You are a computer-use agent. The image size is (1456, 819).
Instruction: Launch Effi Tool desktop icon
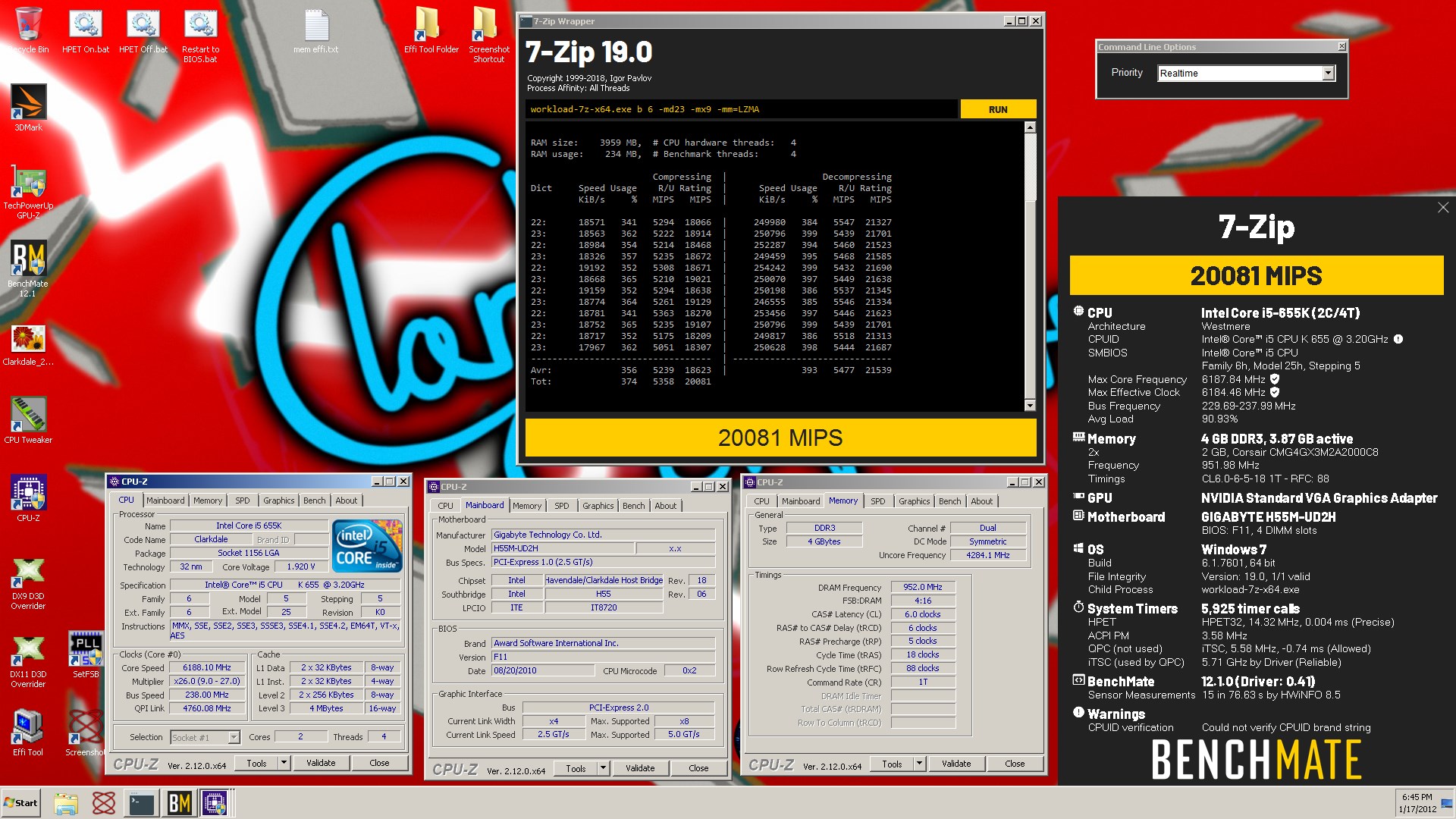[x=28, y=732]
